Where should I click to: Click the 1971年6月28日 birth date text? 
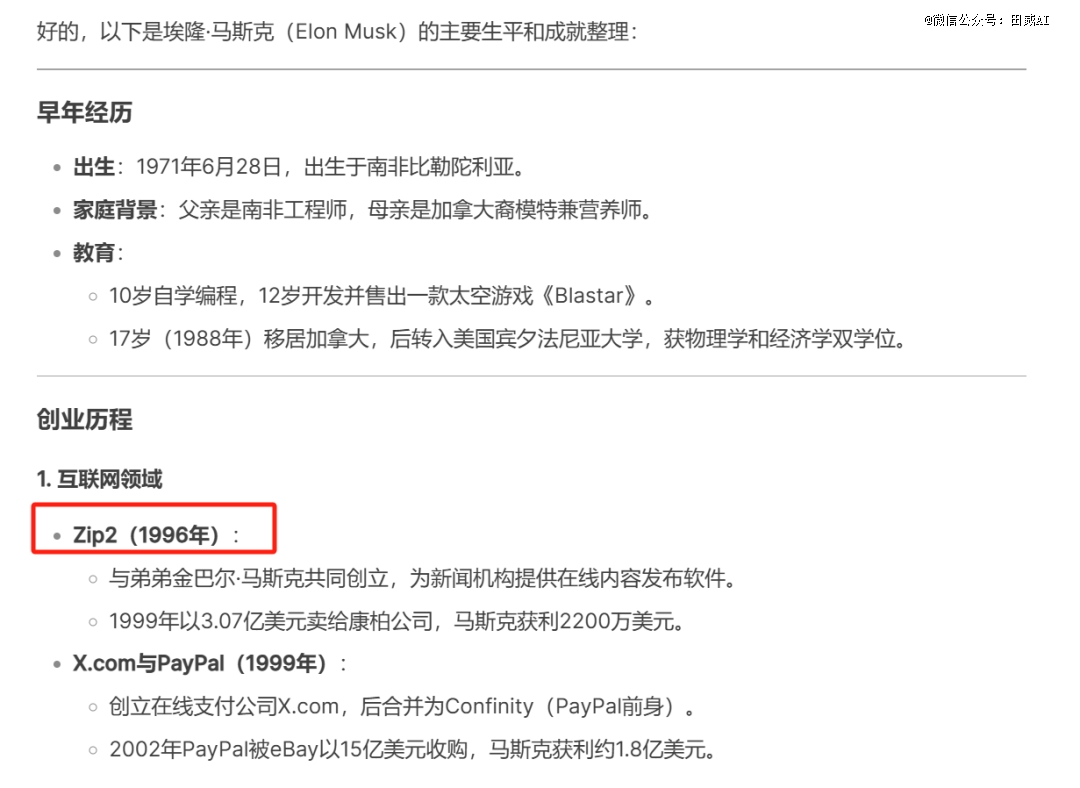click(209, 167)
